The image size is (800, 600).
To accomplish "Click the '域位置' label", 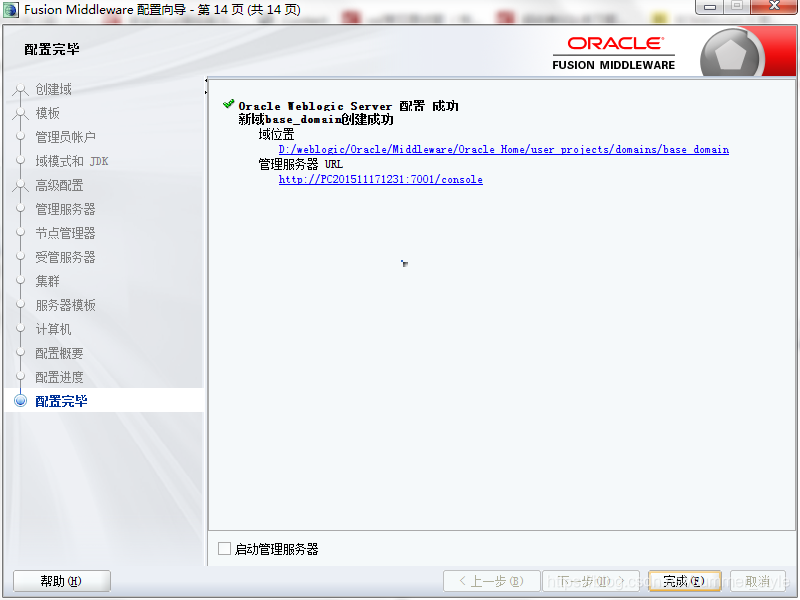I will (276, 134).
